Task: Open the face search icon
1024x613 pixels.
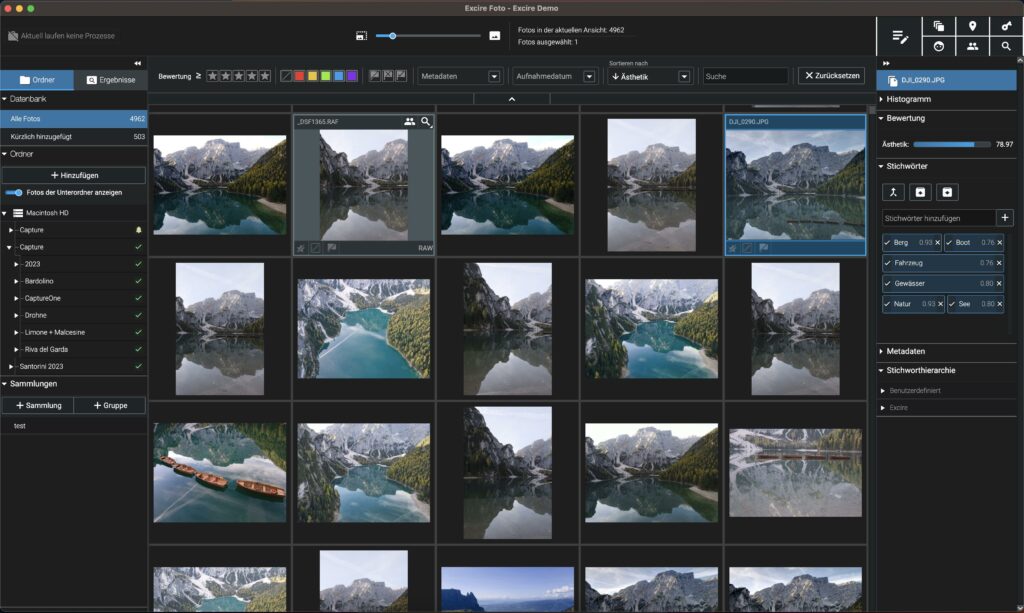Action: (x=938, y=46)
